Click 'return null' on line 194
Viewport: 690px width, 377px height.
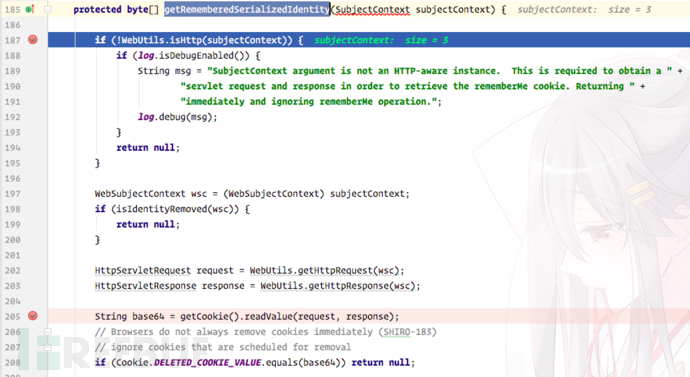click(145, 148)
